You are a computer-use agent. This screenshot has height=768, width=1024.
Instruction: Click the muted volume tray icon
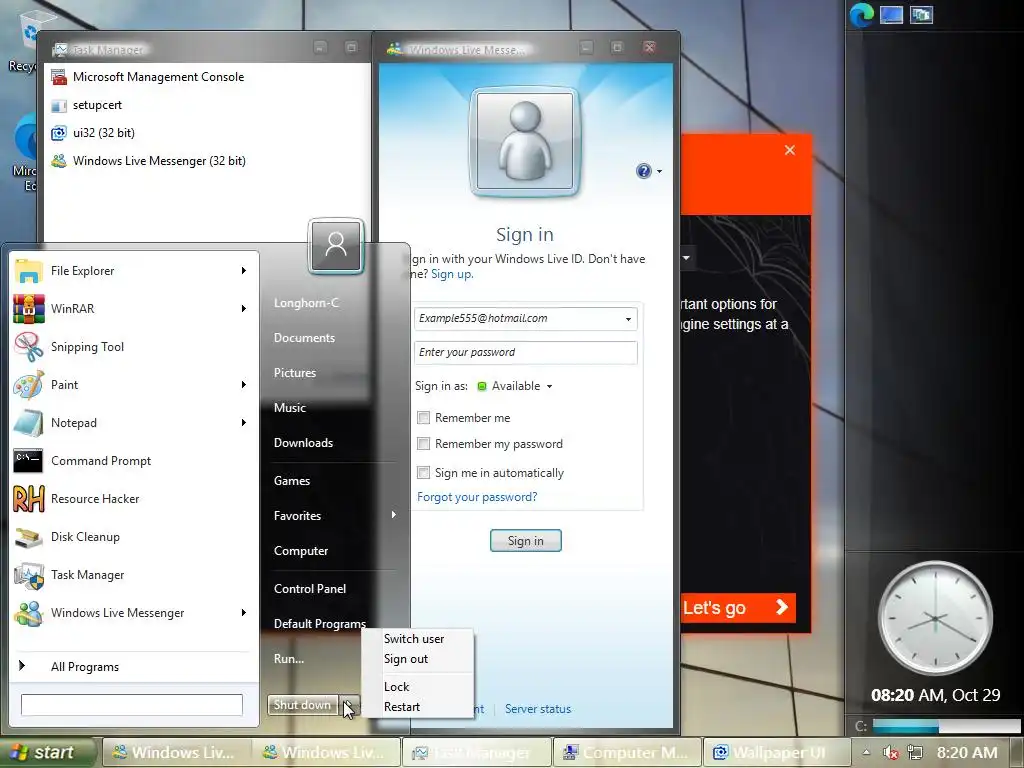point(891,753)
